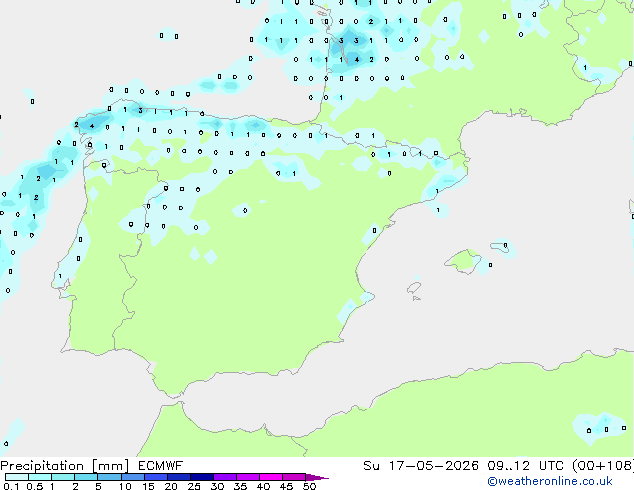Pick the 15–20 mm legend swatch
The image size is (634, 490).
[155, 477]
